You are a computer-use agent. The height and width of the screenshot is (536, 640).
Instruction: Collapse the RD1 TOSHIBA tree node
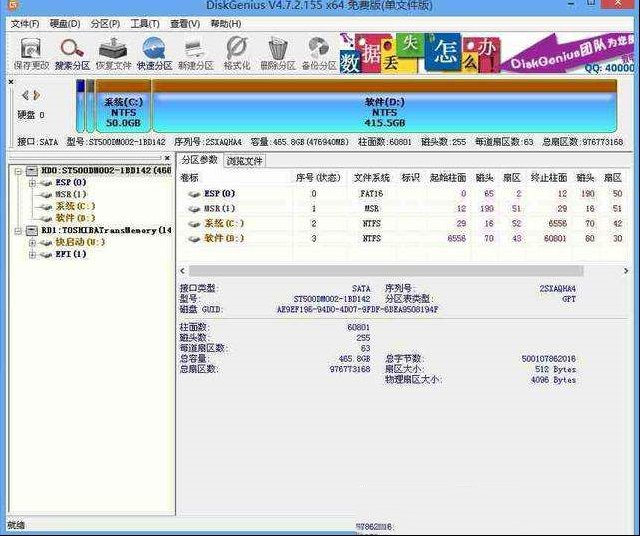pos(18,231)
